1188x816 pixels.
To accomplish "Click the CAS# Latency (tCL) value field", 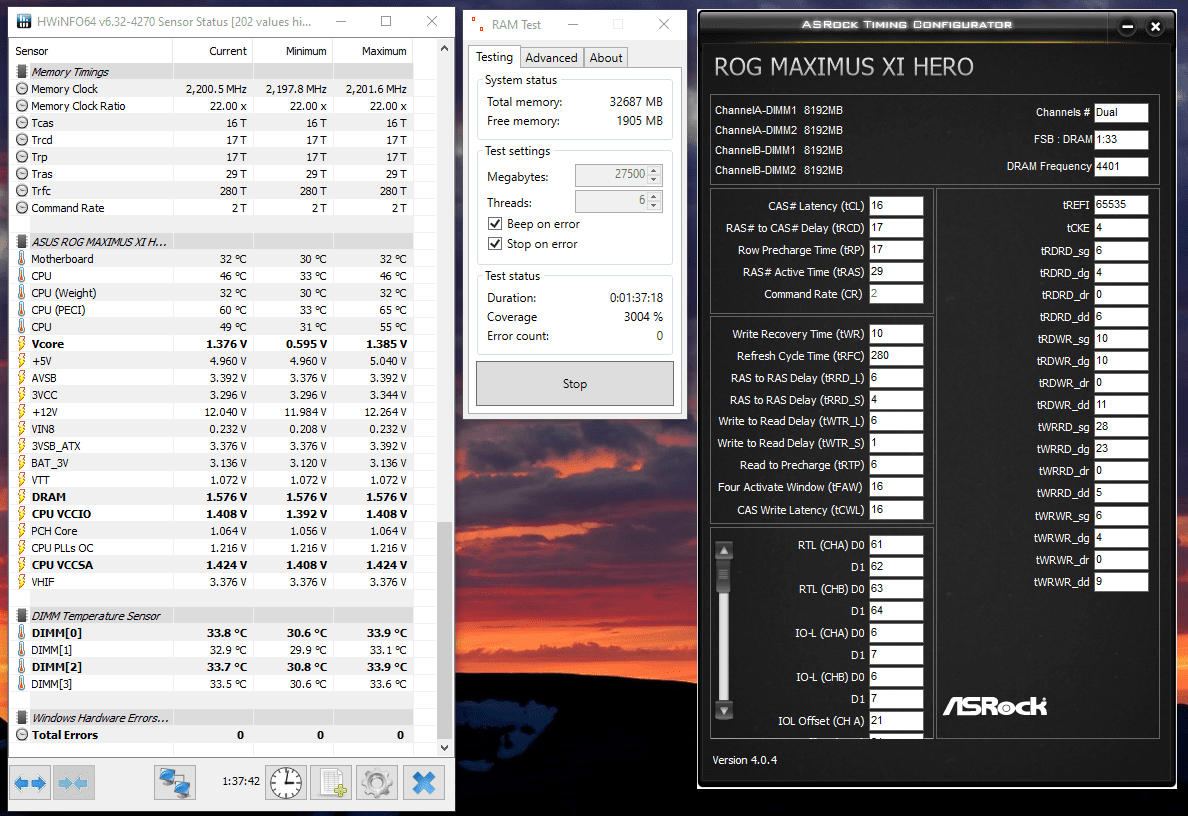I will (896, 205).
